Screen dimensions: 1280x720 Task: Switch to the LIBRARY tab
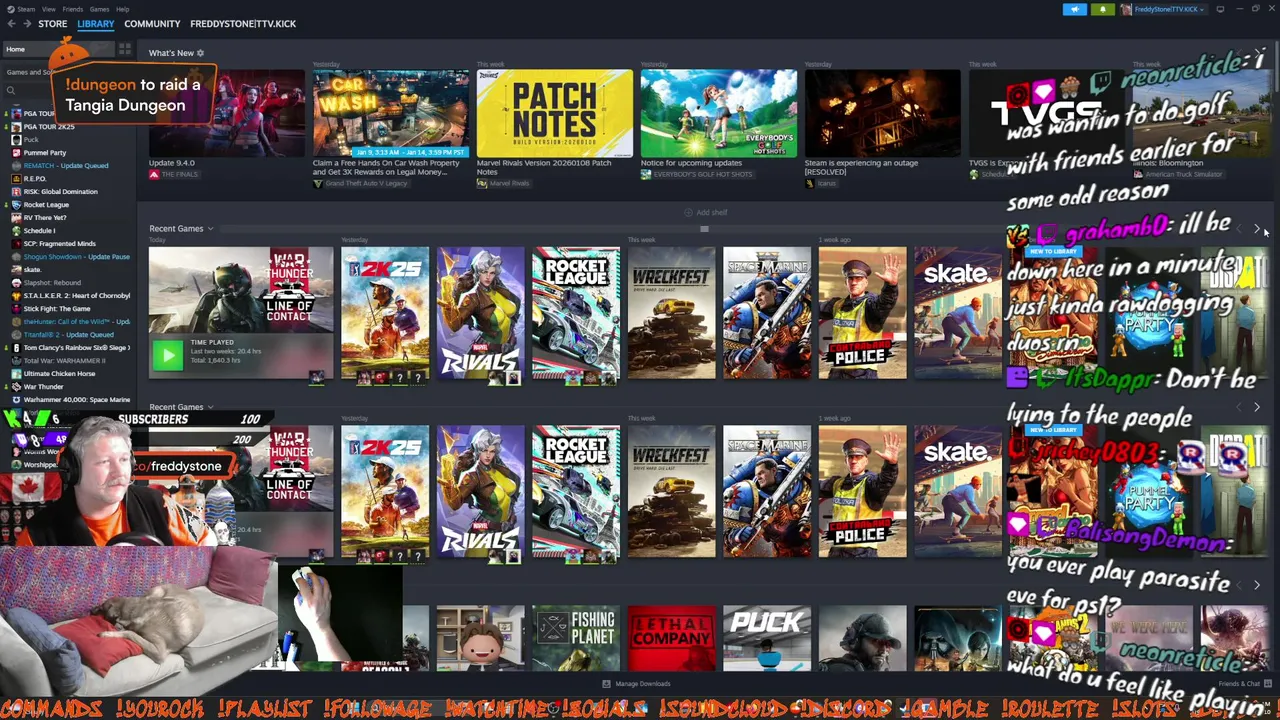click(x=96, y=23)
